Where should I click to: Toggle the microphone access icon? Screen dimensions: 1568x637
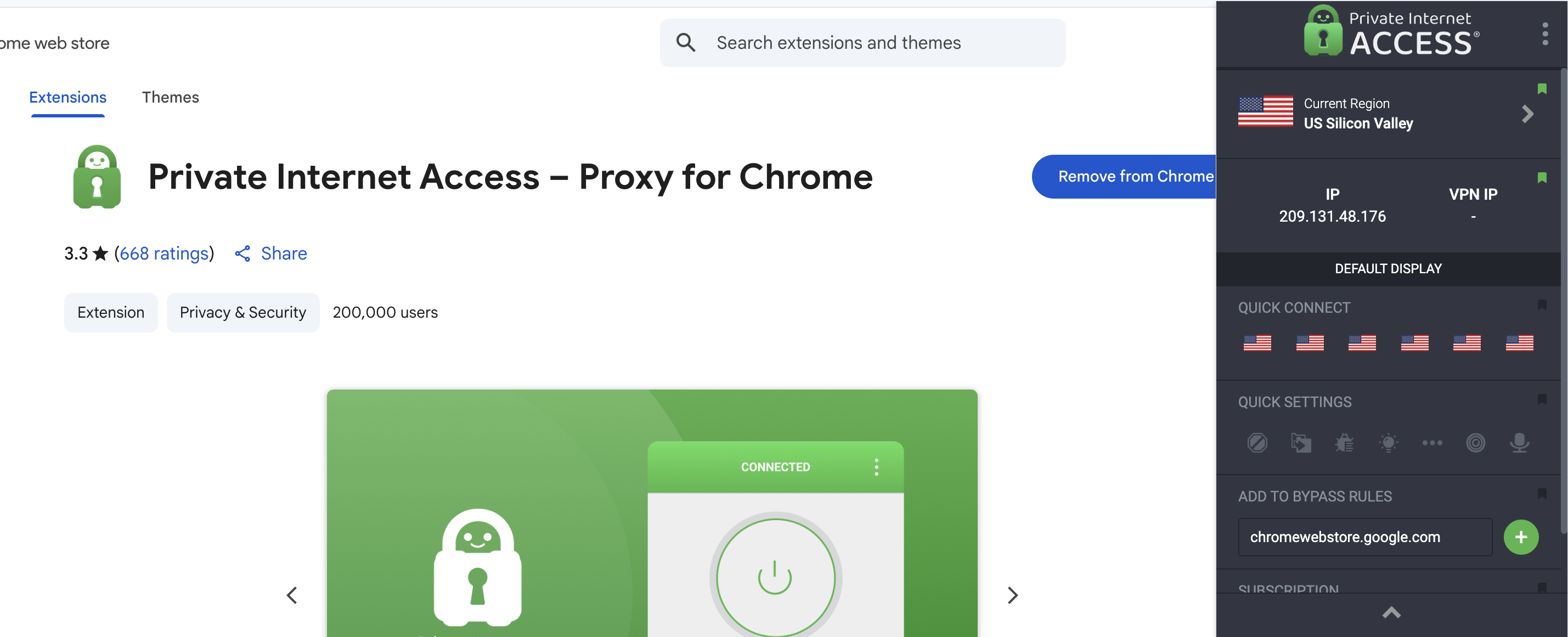pyautogui.click(x=1519, y=443)
